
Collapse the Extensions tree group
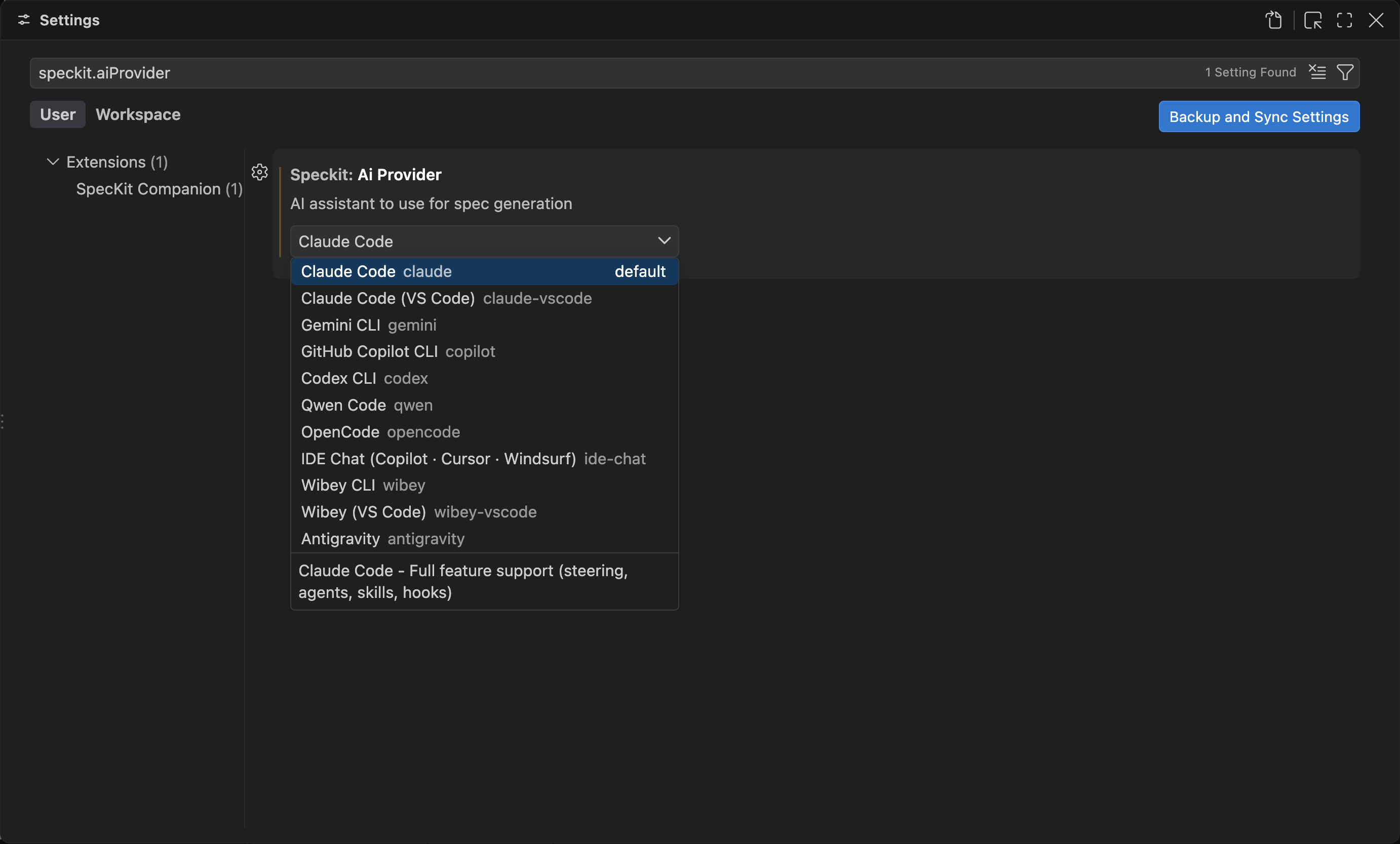pos(53,162)
